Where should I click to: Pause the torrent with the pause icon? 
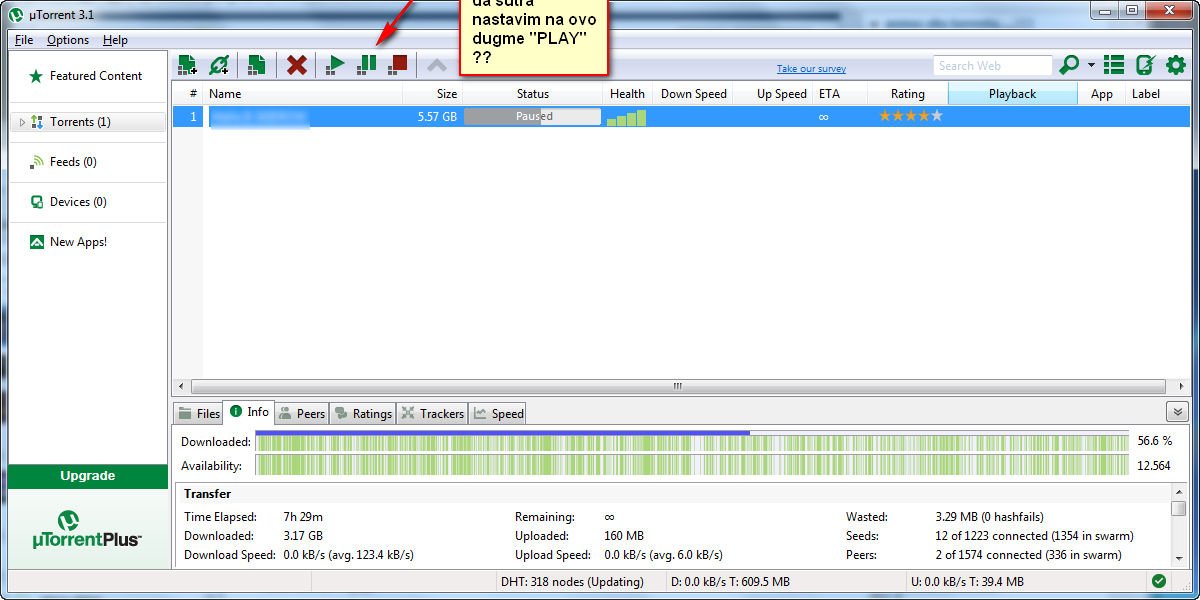(367, 65)
